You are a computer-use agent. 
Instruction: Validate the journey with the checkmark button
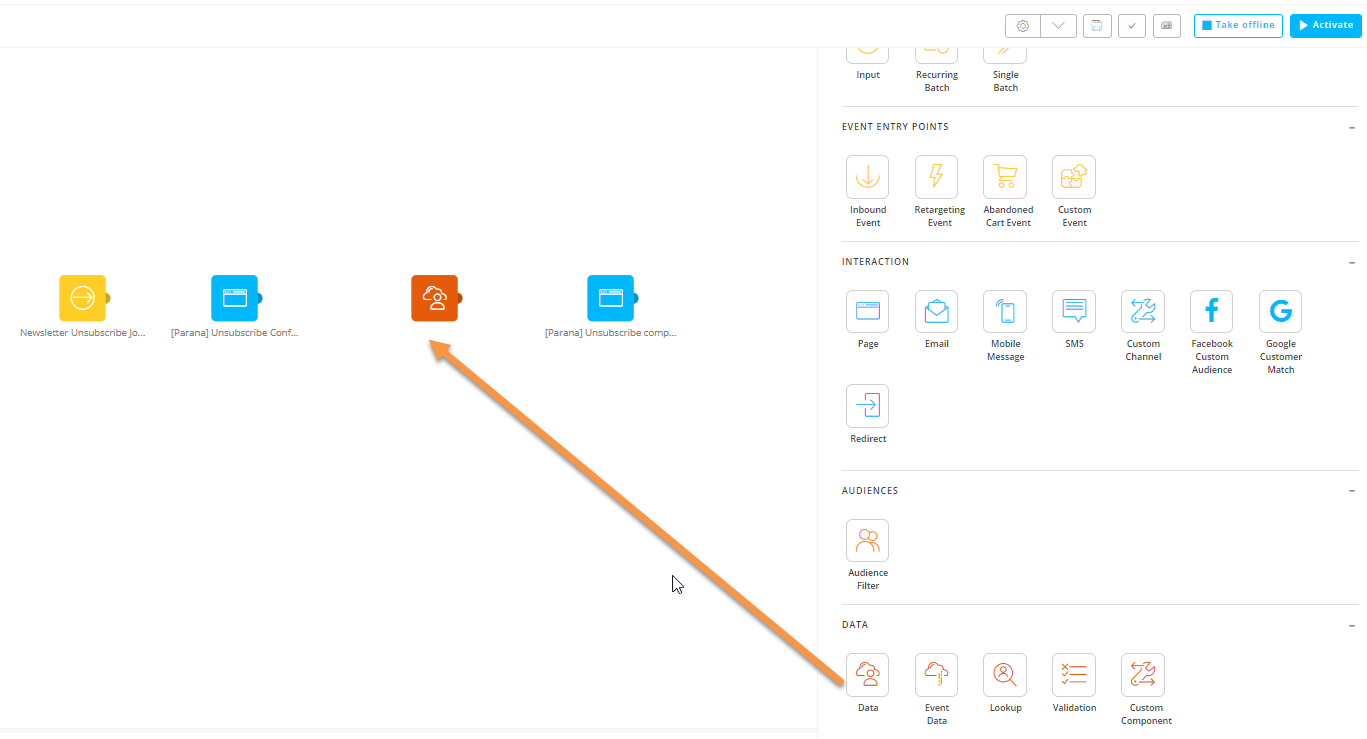(x=1132, y=26)
